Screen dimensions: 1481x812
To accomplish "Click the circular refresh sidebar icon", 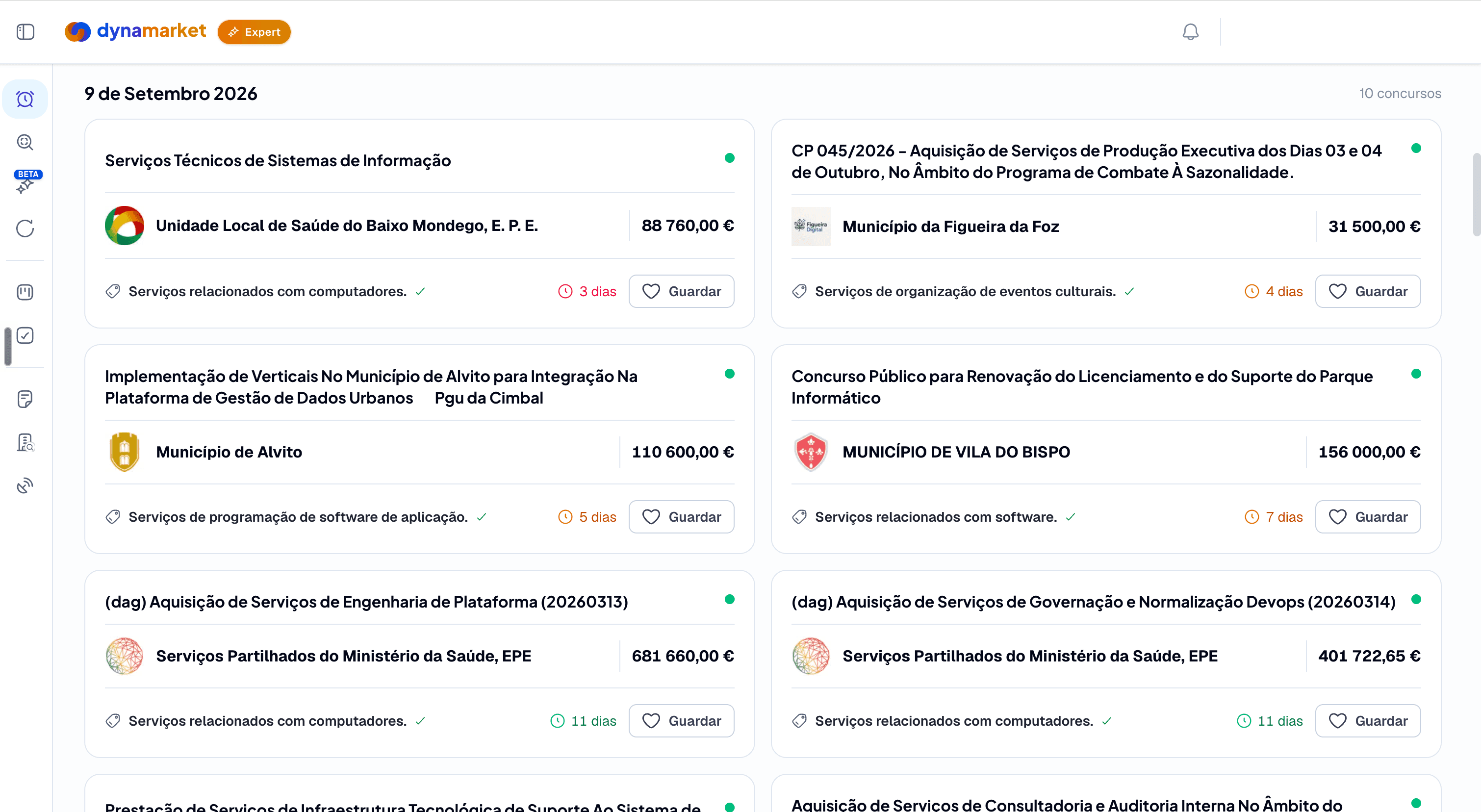I will pyautogui.click(x=25, y=228).
